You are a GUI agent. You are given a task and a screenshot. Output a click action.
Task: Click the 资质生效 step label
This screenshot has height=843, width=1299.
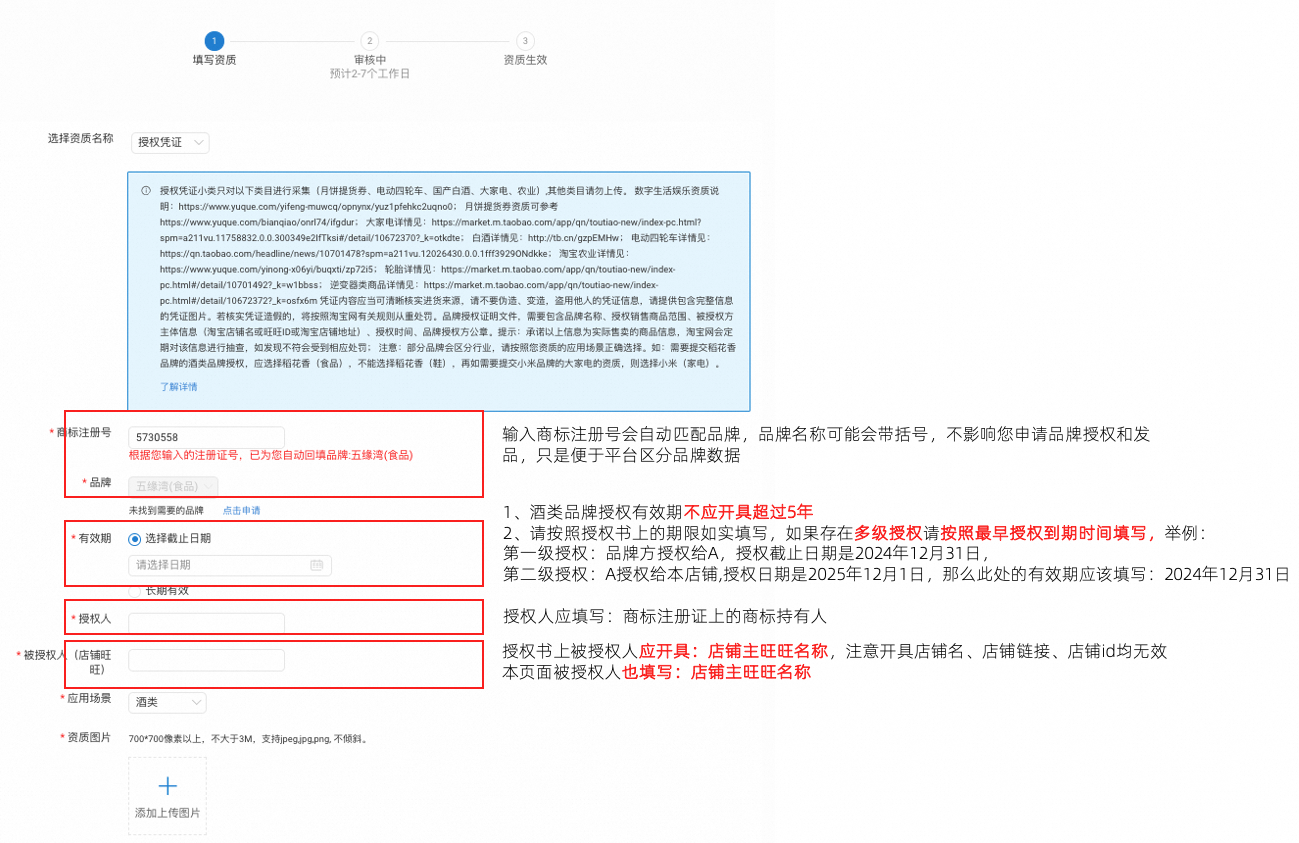click(525, 60)
